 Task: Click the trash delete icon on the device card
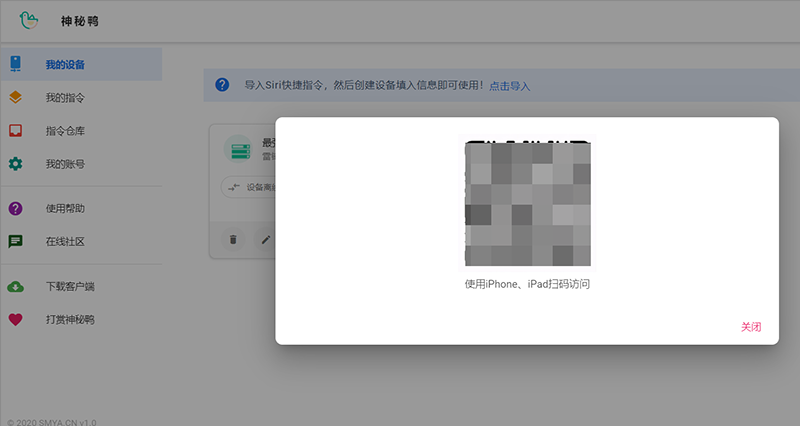click(x=233, y=239)
